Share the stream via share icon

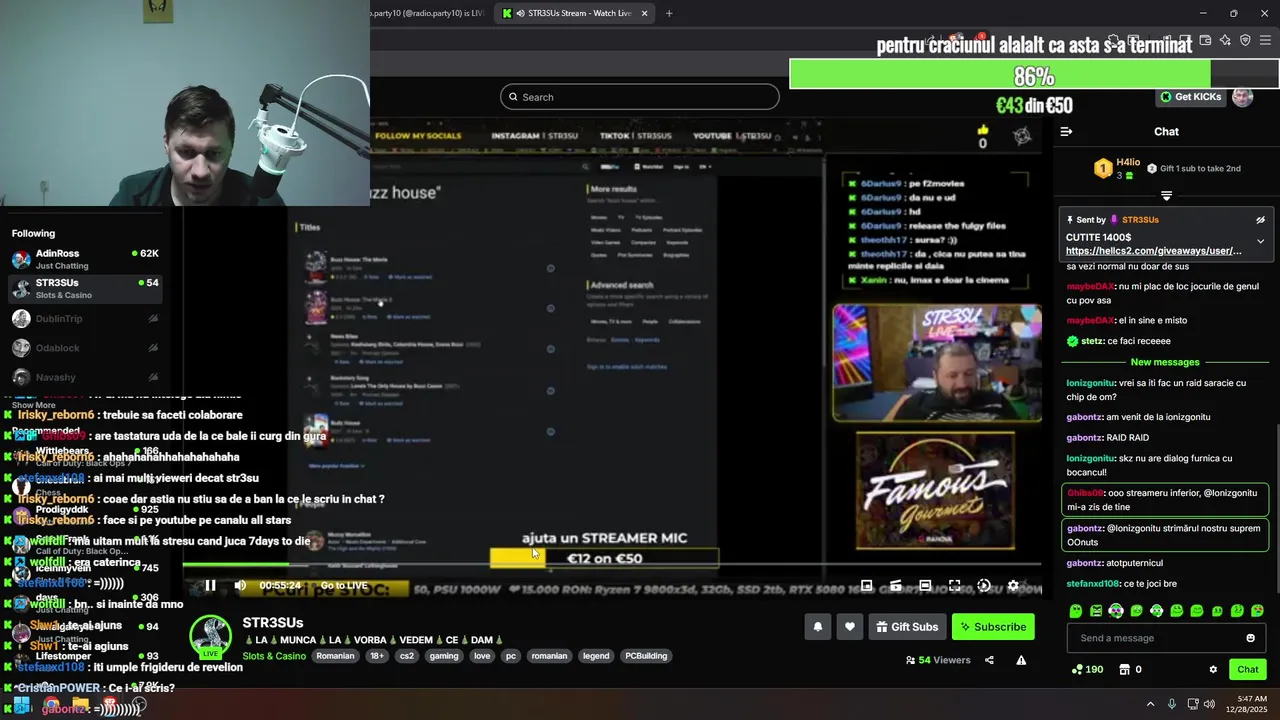coord(989,660)
